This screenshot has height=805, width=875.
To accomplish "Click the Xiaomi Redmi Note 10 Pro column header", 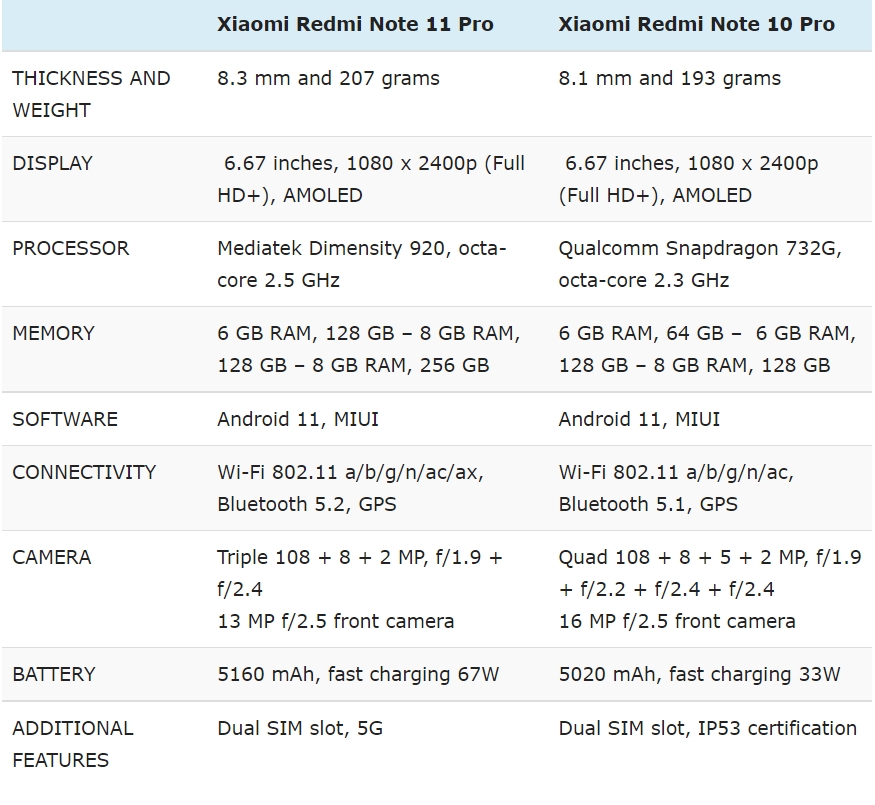I will coord(696,24).
